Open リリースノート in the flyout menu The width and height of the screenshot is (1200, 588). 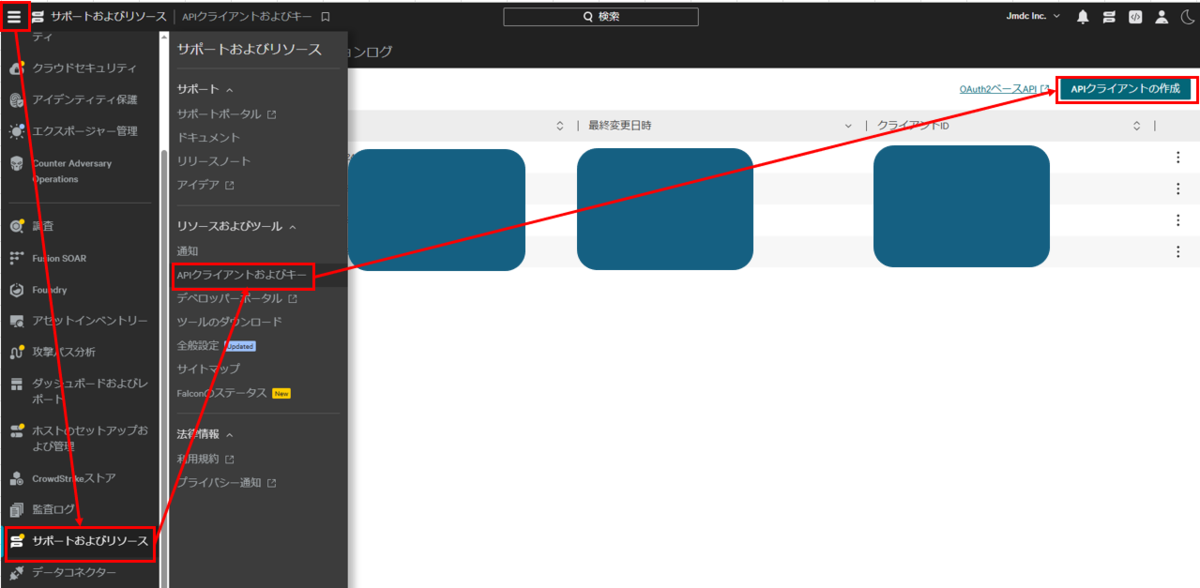click(213, 161)
